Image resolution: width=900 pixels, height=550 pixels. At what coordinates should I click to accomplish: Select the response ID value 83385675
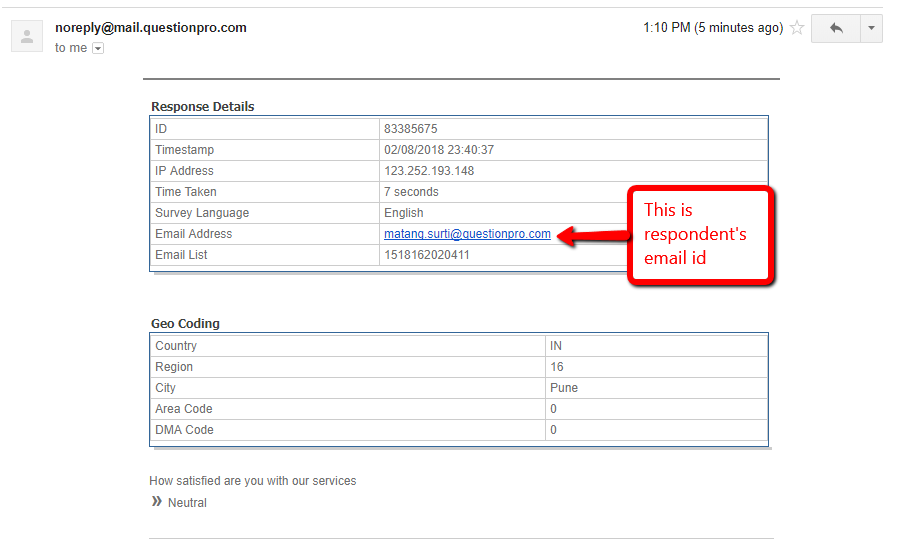pos(410,129)
